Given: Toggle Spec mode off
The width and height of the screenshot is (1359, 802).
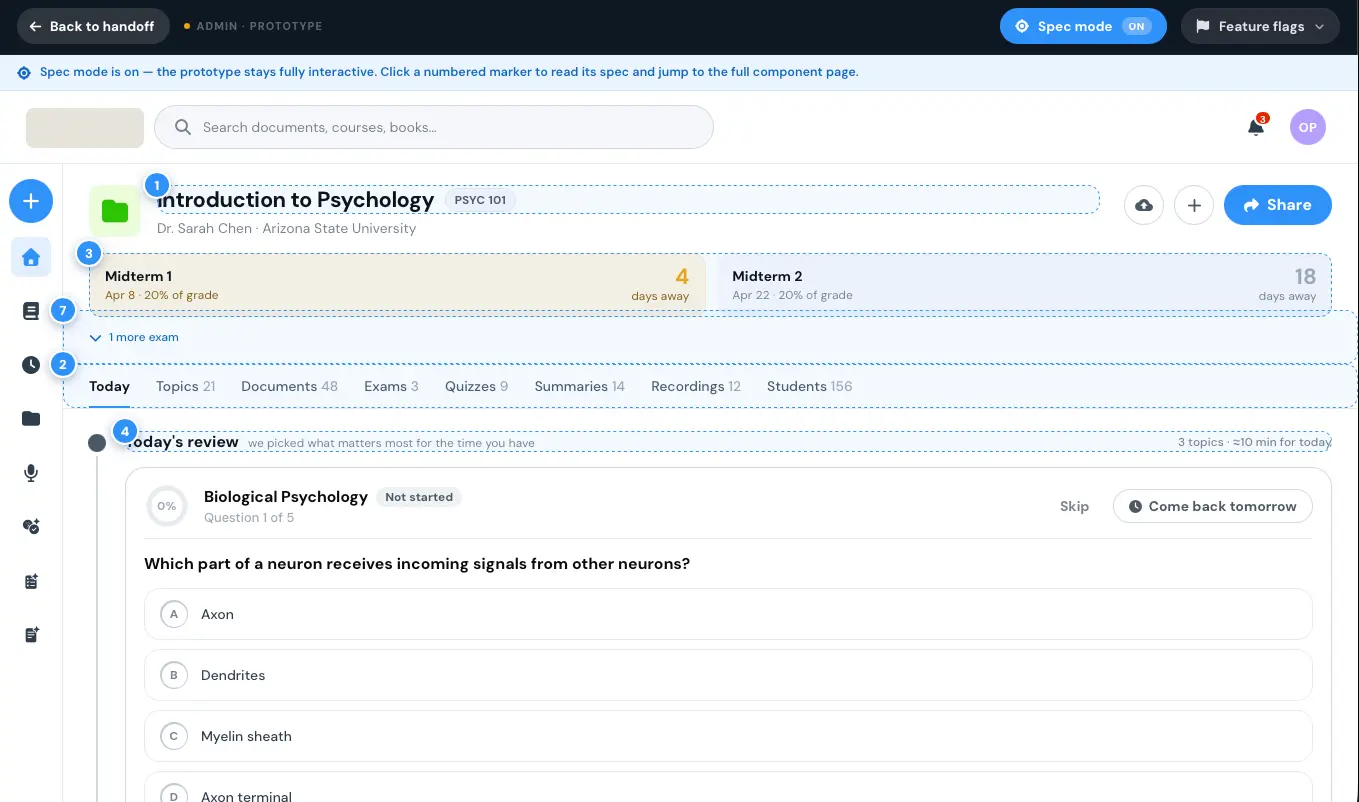Looking at the screenshot, I should (x=1083, y=26).
